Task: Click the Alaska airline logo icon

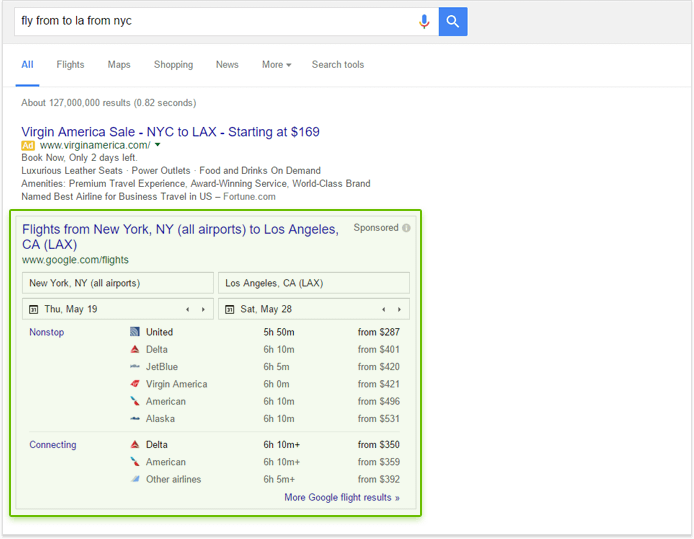Action: [x=135, y=418]
